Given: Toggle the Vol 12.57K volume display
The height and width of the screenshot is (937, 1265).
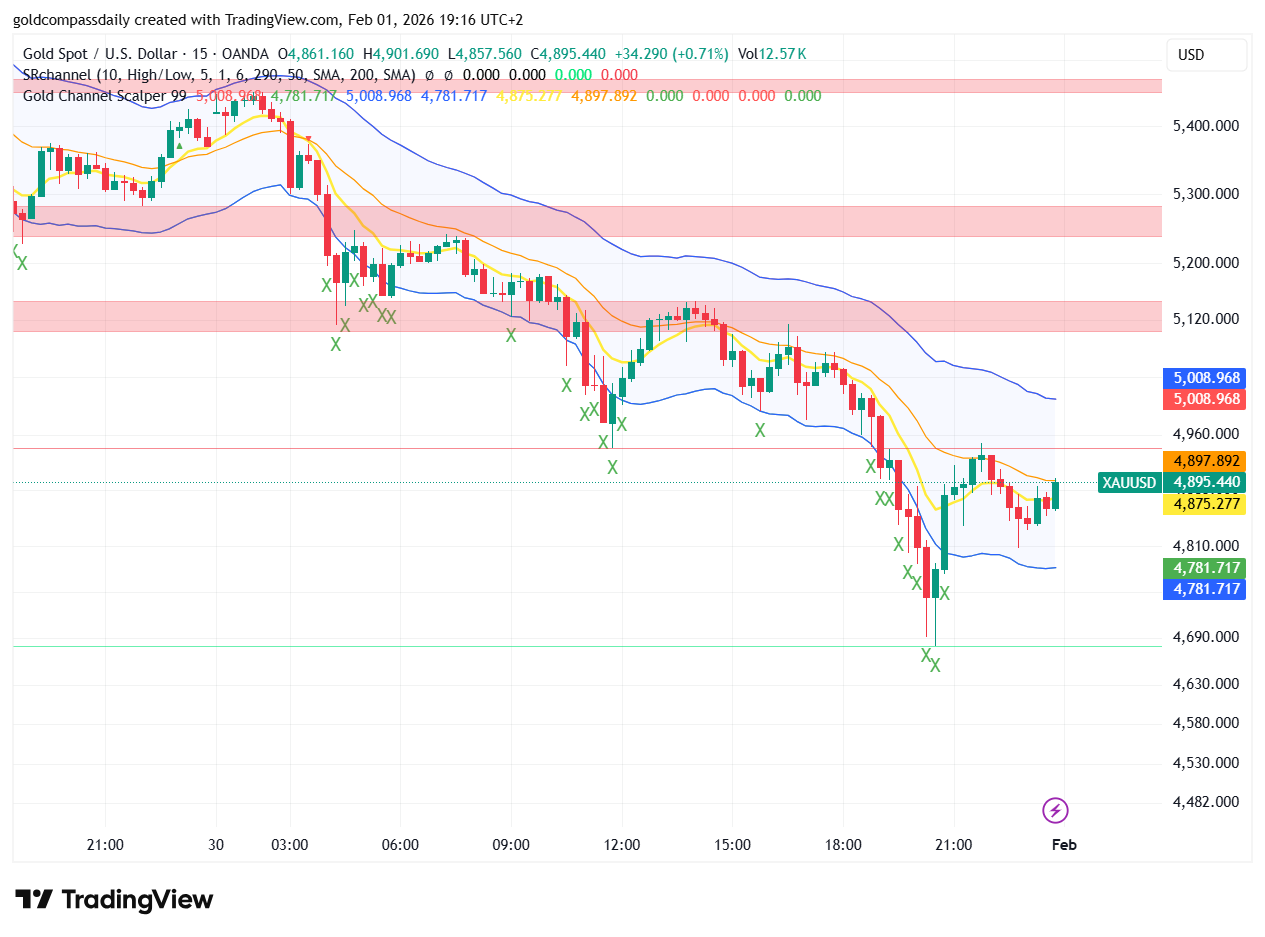Looking at the screenshot, I should (x=772, y=54).
